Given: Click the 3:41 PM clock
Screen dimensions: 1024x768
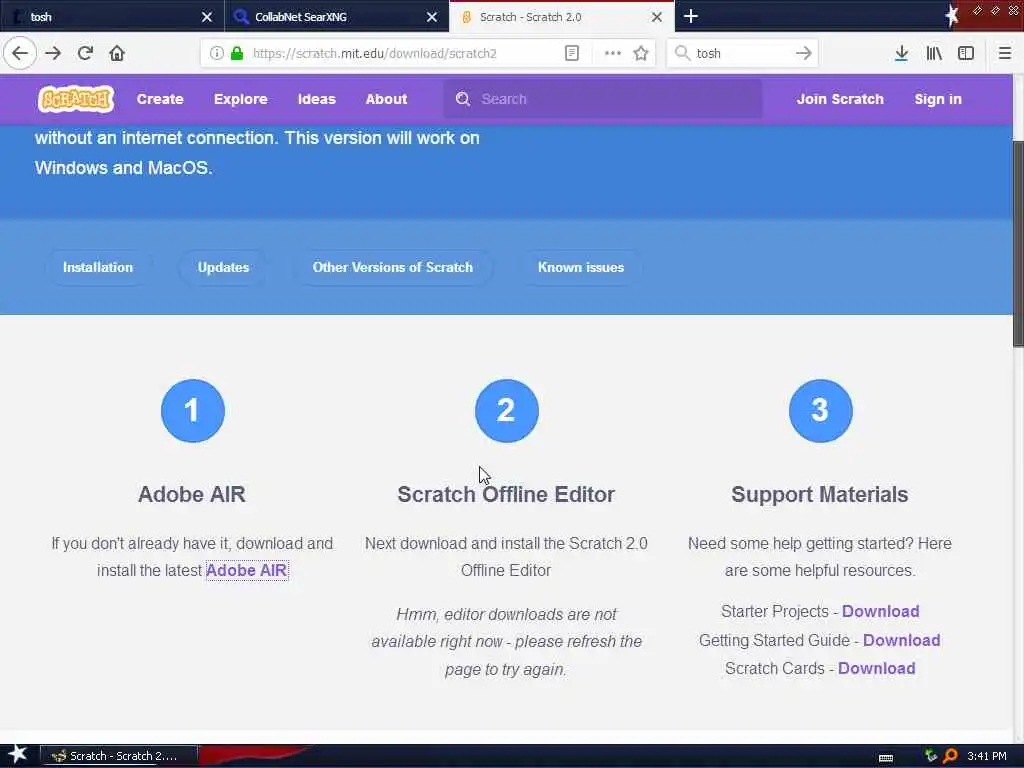Looking at the screenshot, I should point(987,756).
